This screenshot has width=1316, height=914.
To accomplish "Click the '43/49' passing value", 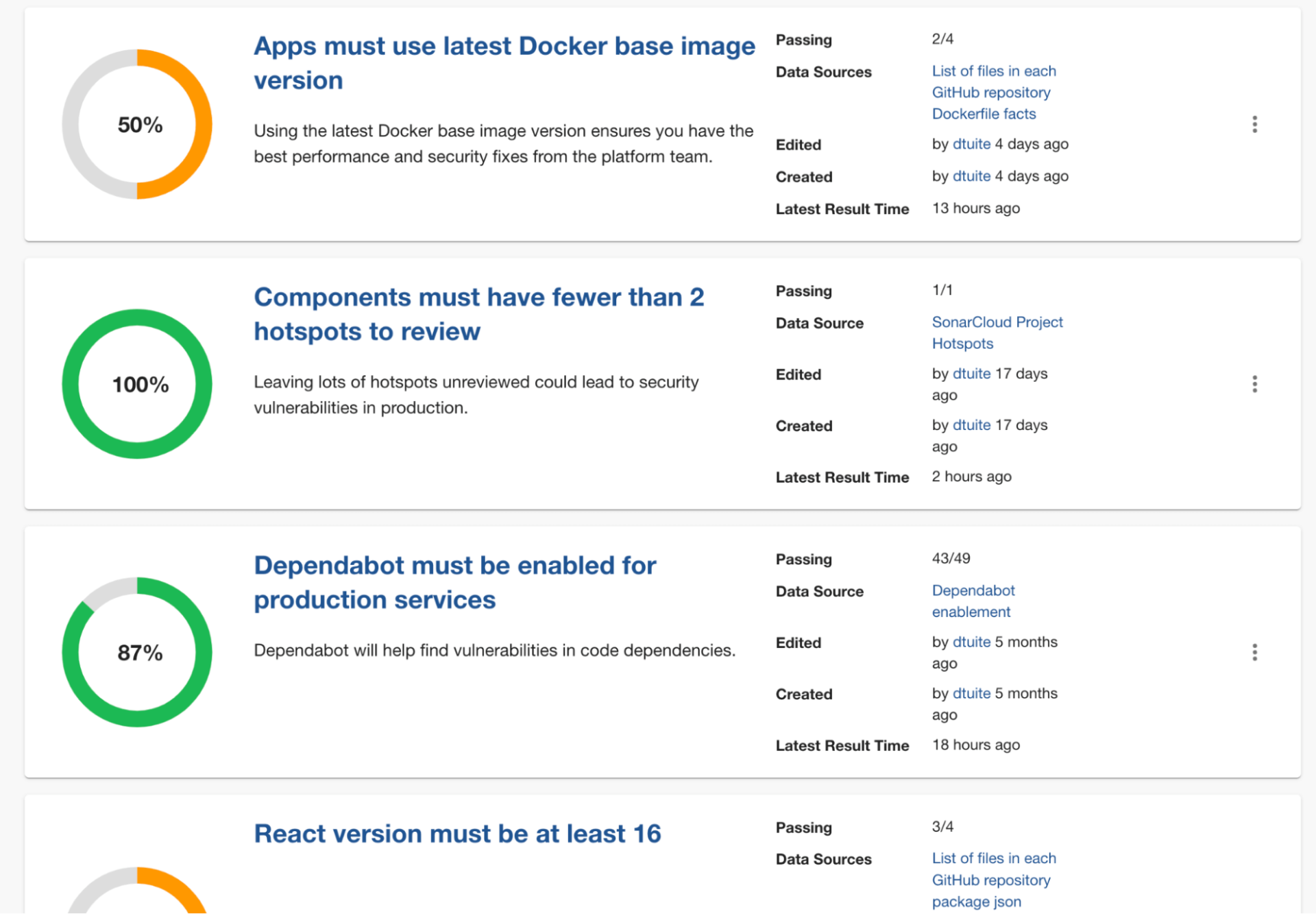I will click(x=951, y=558).
